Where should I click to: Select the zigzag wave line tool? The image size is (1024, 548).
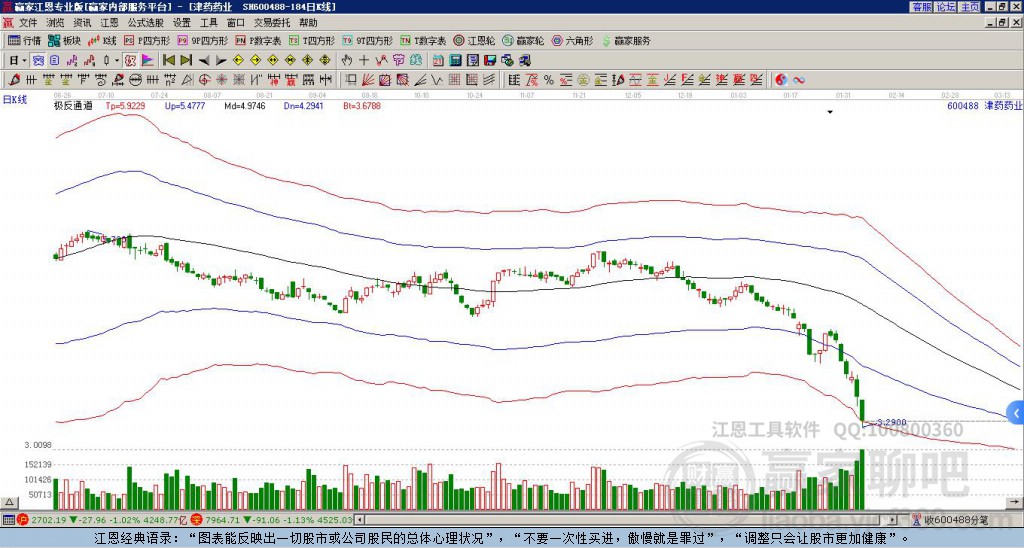[437, 80]
